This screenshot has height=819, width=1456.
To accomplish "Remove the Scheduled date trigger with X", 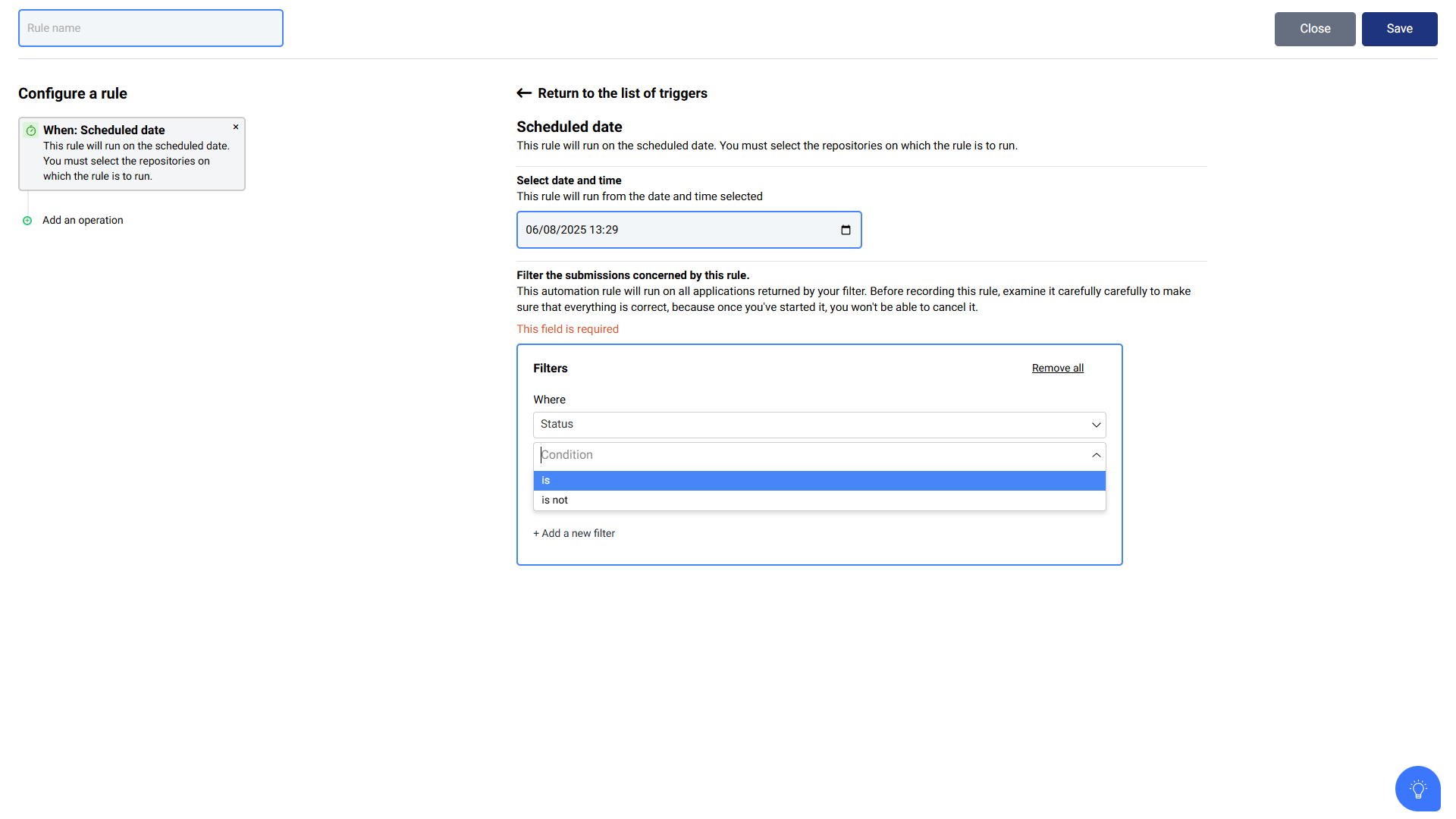I will point(236,127).
